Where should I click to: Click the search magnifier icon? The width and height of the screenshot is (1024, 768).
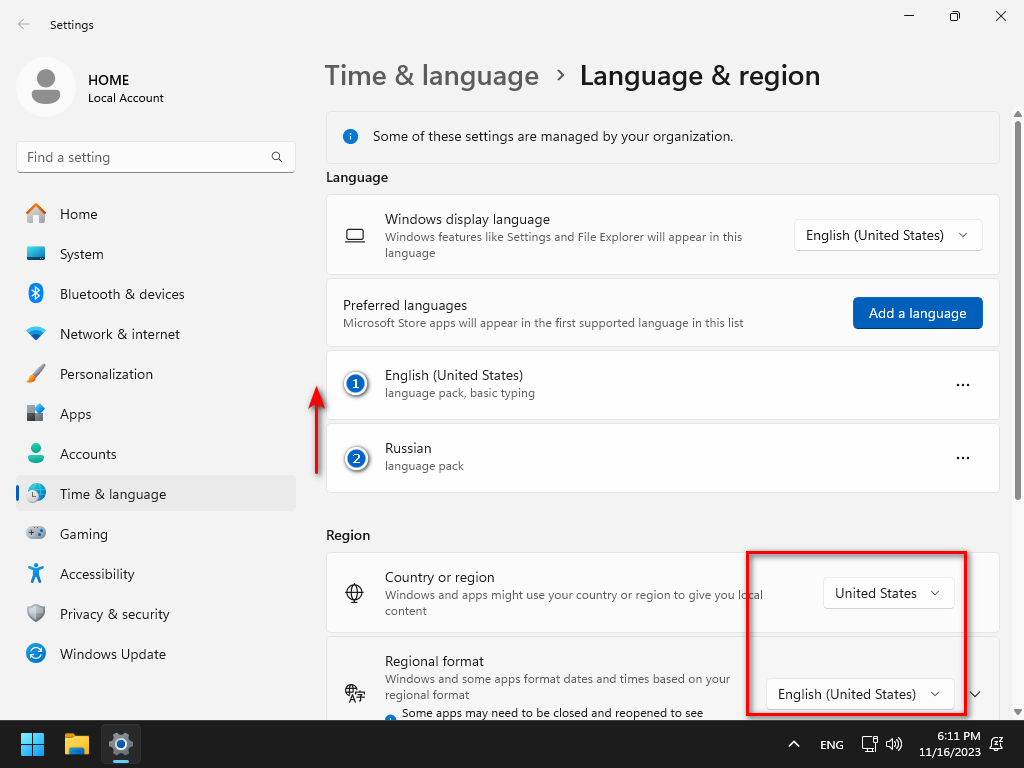tap(277, 157)
